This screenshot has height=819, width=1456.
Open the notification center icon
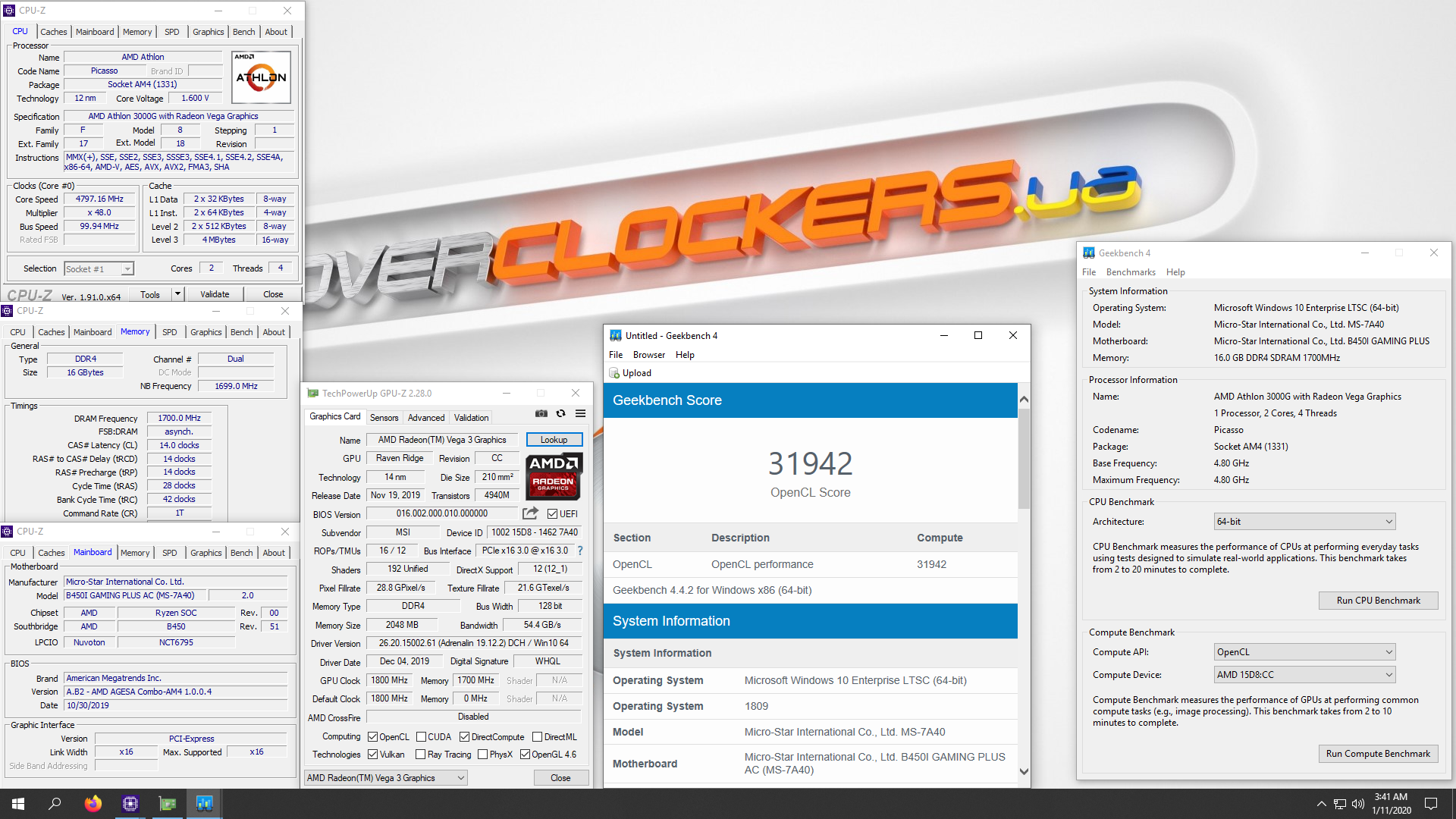[1431, 804]
